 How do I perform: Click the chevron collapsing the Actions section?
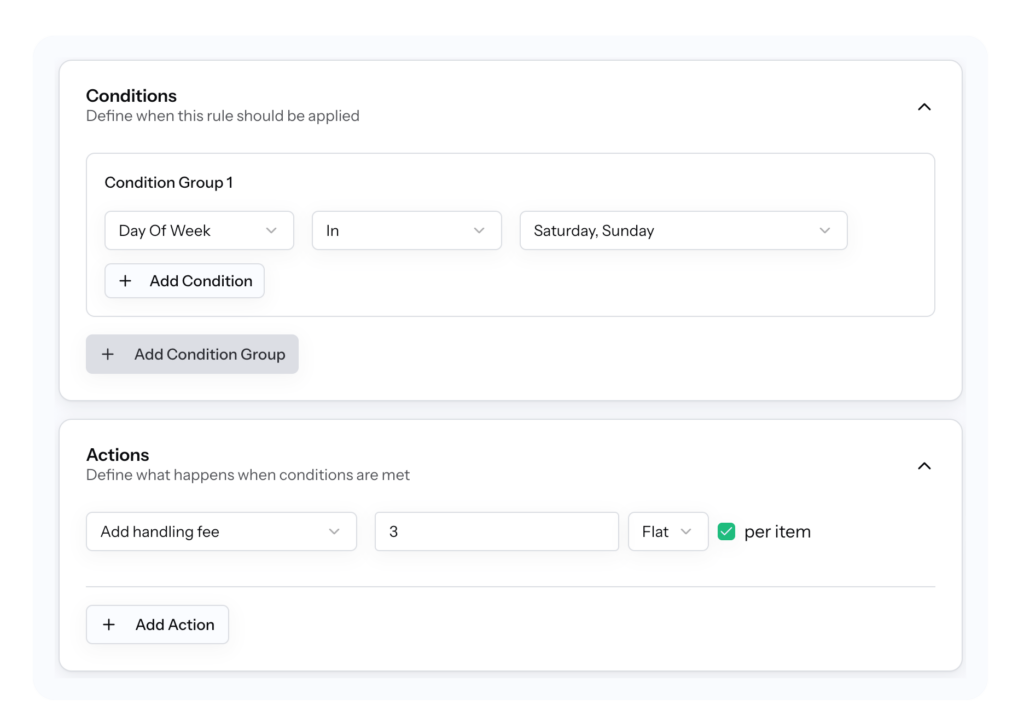(x=925, y=465)
